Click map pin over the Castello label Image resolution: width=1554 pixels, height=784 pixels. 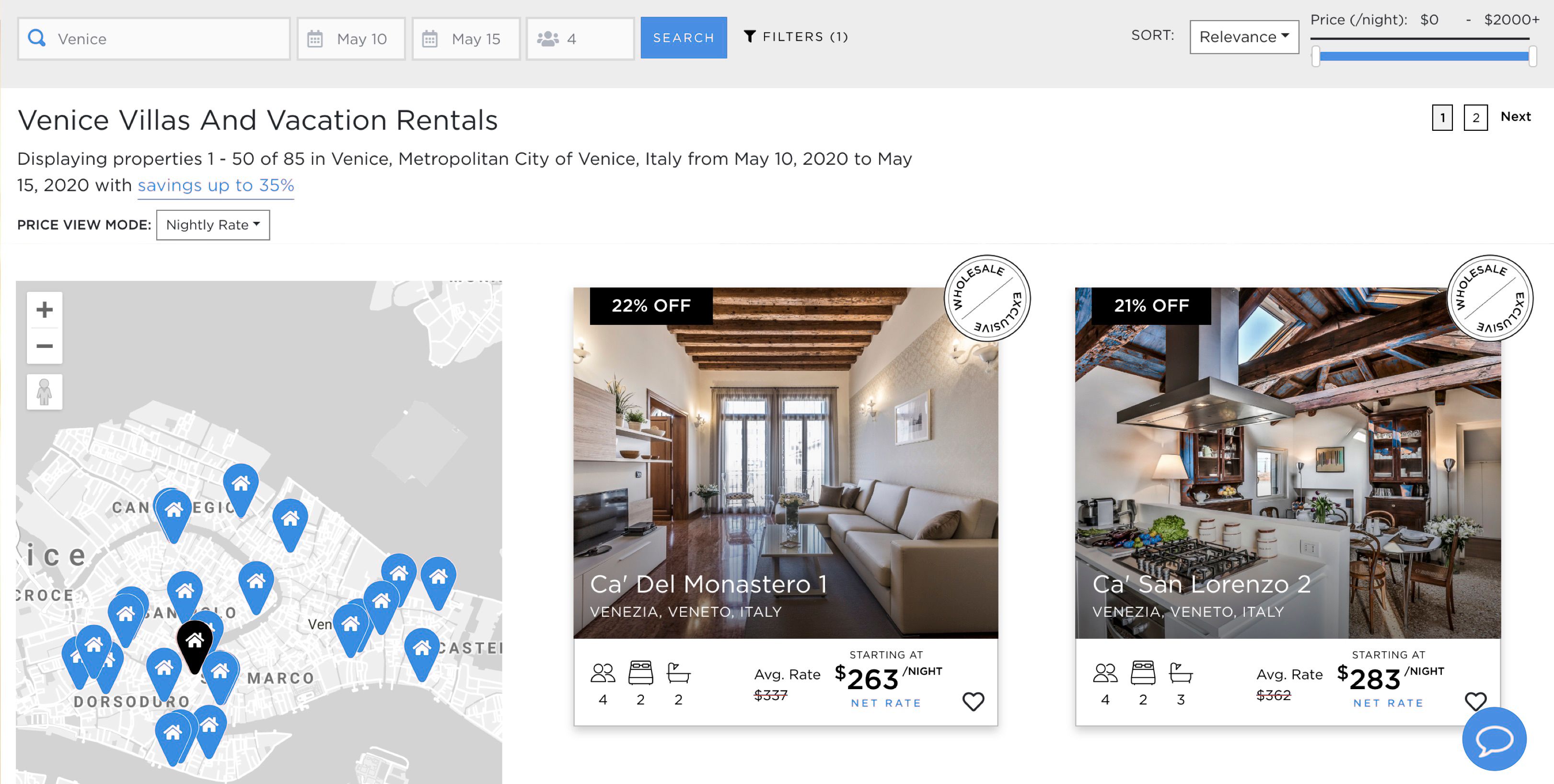click(422, 654)
